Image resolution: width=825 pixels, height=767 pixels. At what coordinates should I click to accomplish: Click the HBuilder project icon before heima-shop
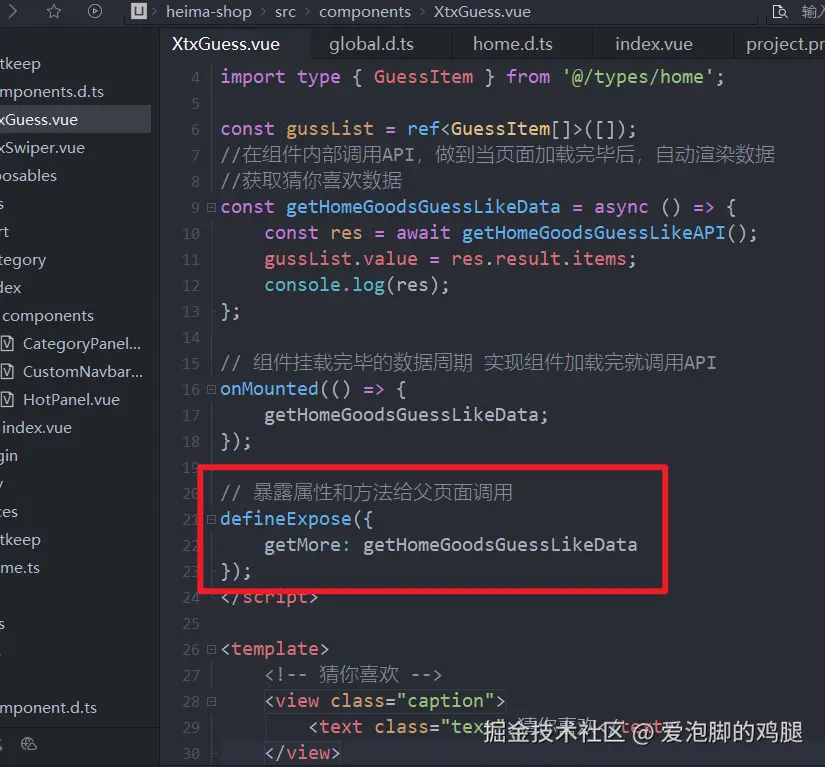click(138, 11)
